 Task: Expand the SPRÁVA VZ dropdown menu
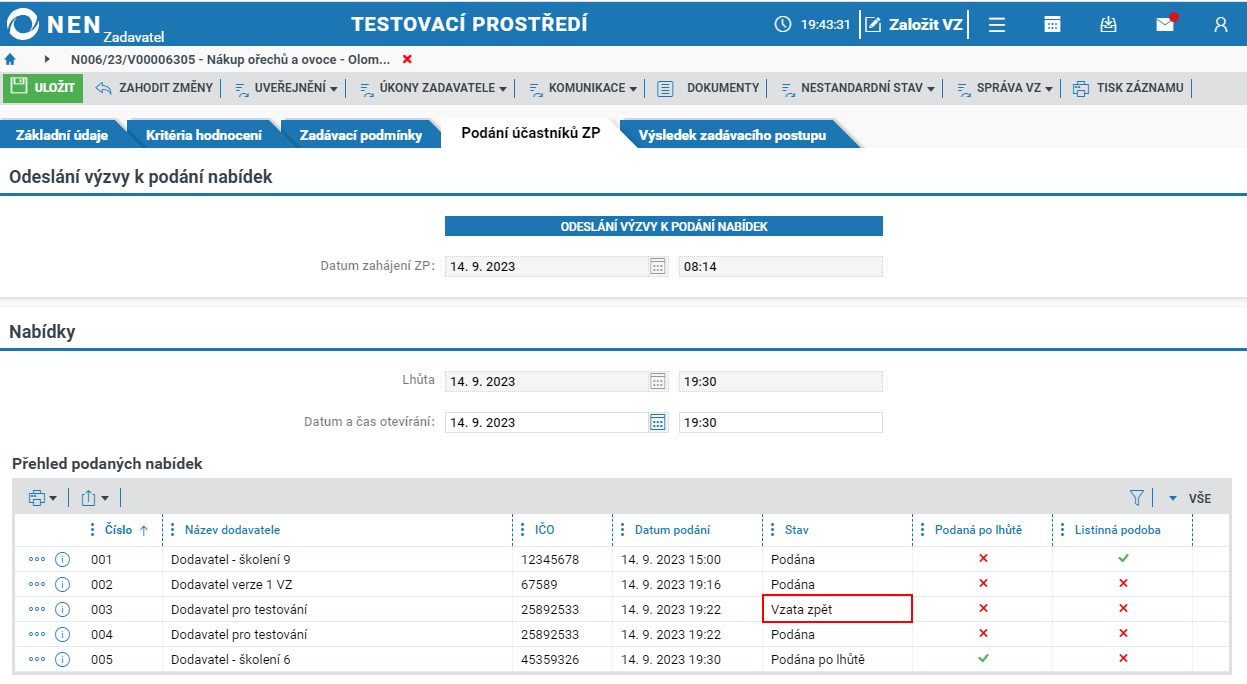[x=1005, y=89]
